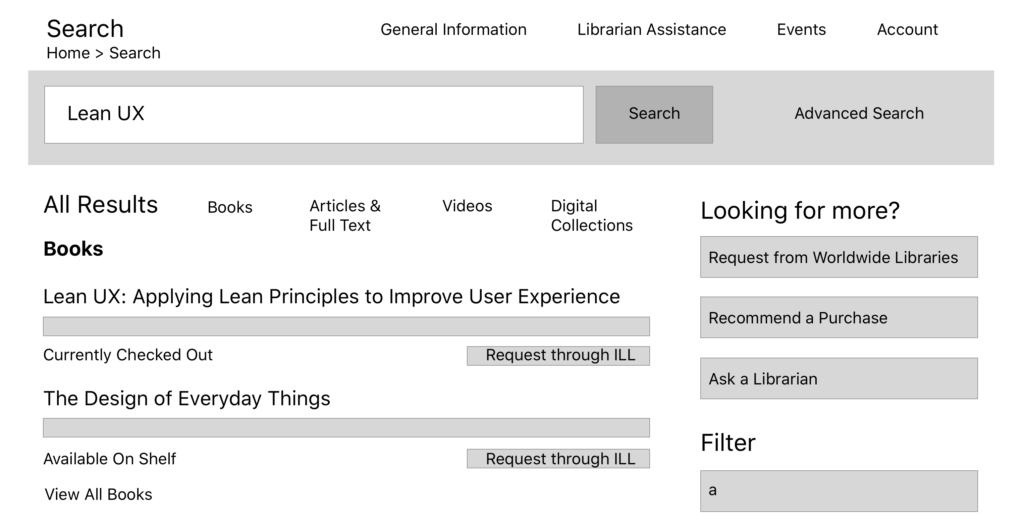Open the Lean UX book title

(332, 297)
